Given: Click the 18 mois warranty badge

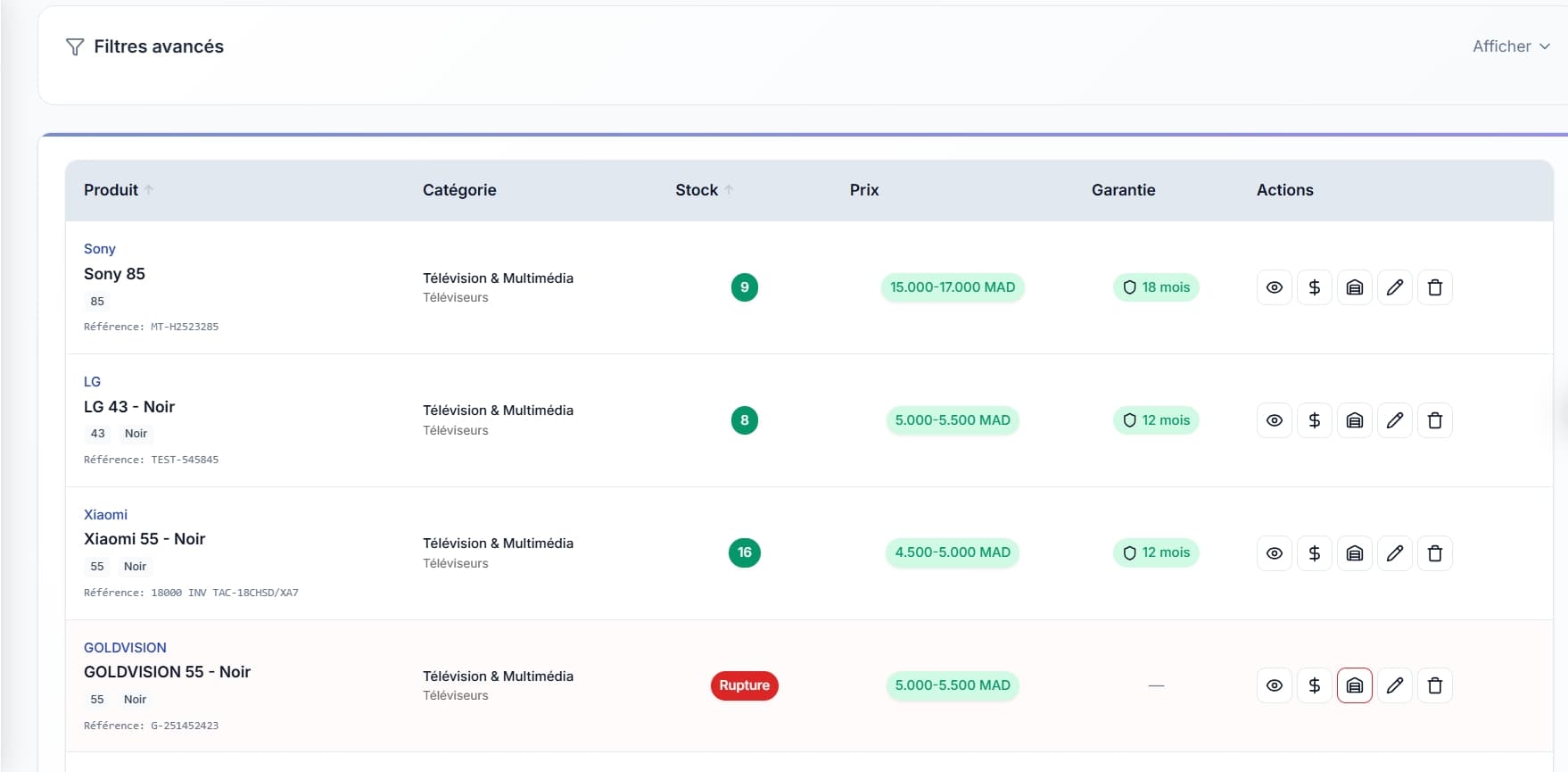Looking at the screenshot, I should pos(1156,287).
